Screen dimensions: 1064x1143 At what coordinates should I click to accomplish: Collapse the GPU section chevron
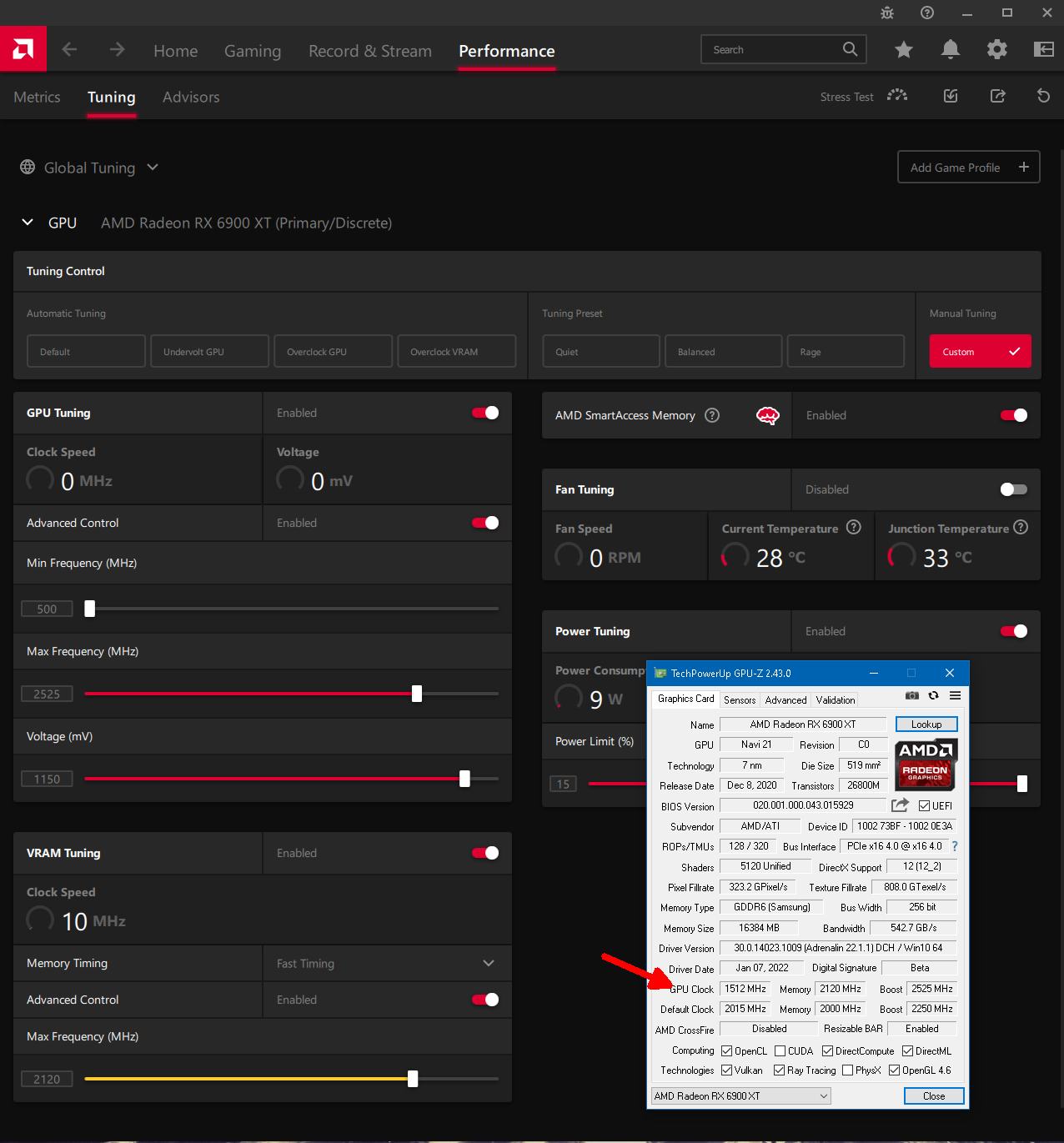(x=28, y=223)
